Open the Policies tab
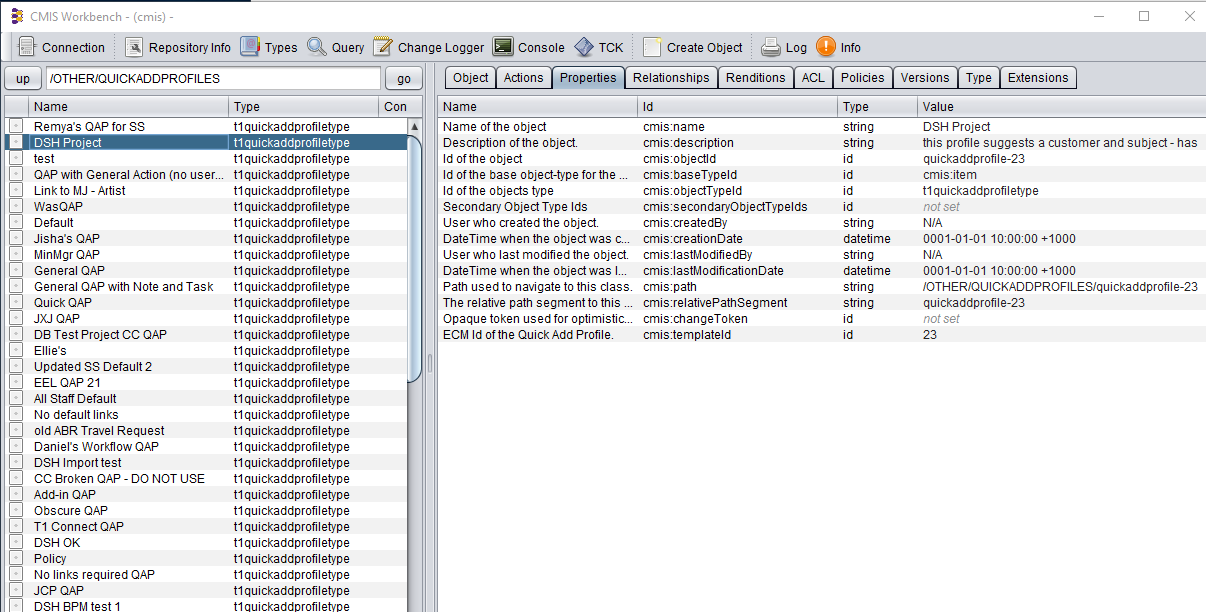The image size is (1206, 612). click(x=863, y=78)
